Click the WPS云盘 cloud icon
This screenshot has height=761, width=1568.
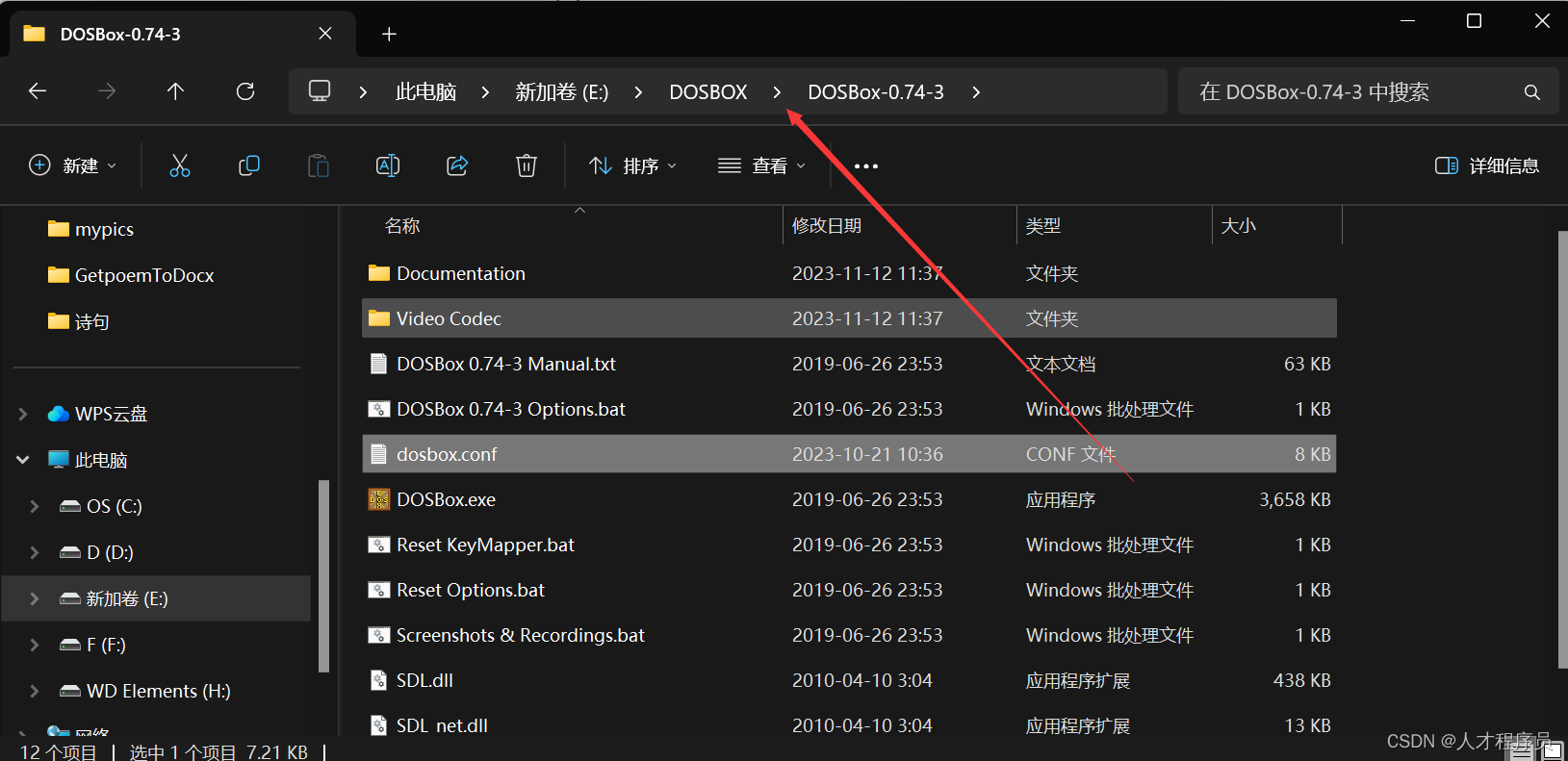59,414
